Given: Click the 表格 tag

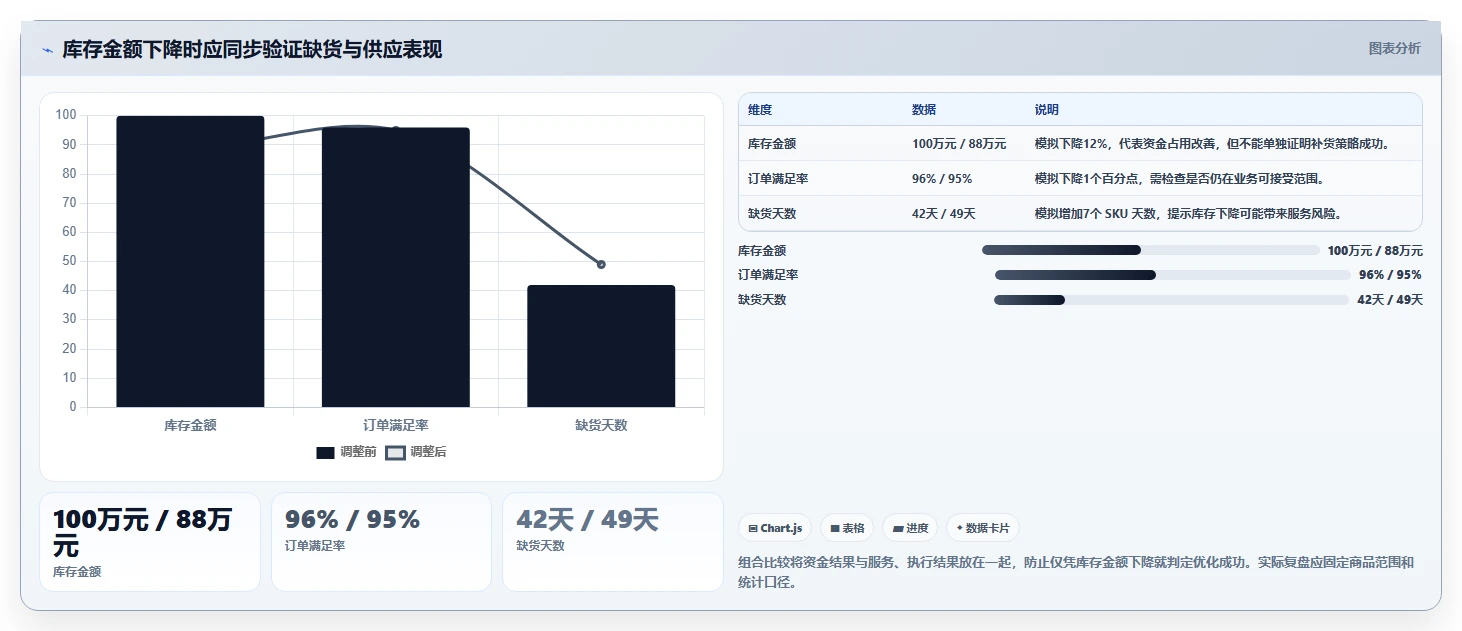Looking at the screenshot, I should (x=847, y=528).
